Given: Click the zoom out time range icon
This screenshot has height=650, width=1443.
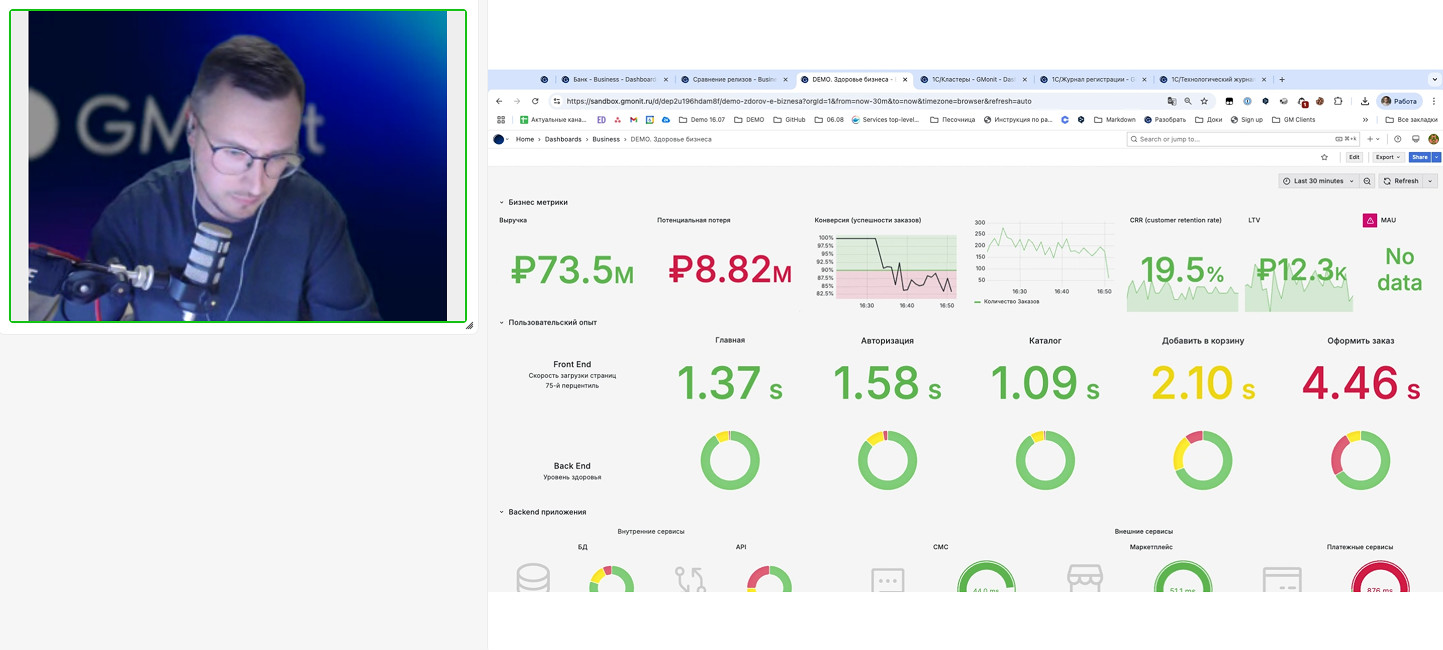Looking at the screenshot, I should pos(1367,181).
